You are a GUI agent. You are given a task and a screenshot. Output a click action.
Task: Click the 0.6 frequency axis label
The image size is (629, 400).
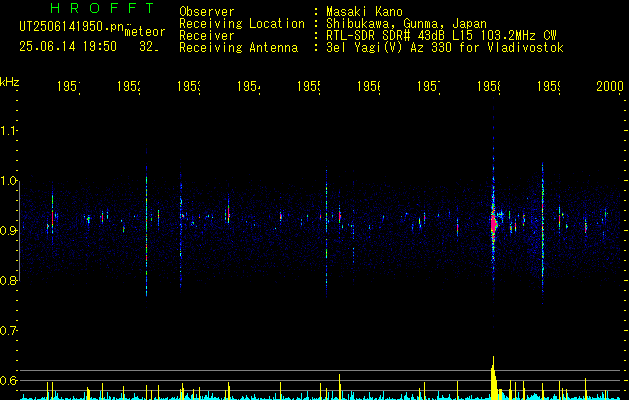pyautogui.click(x=9, y=380)
